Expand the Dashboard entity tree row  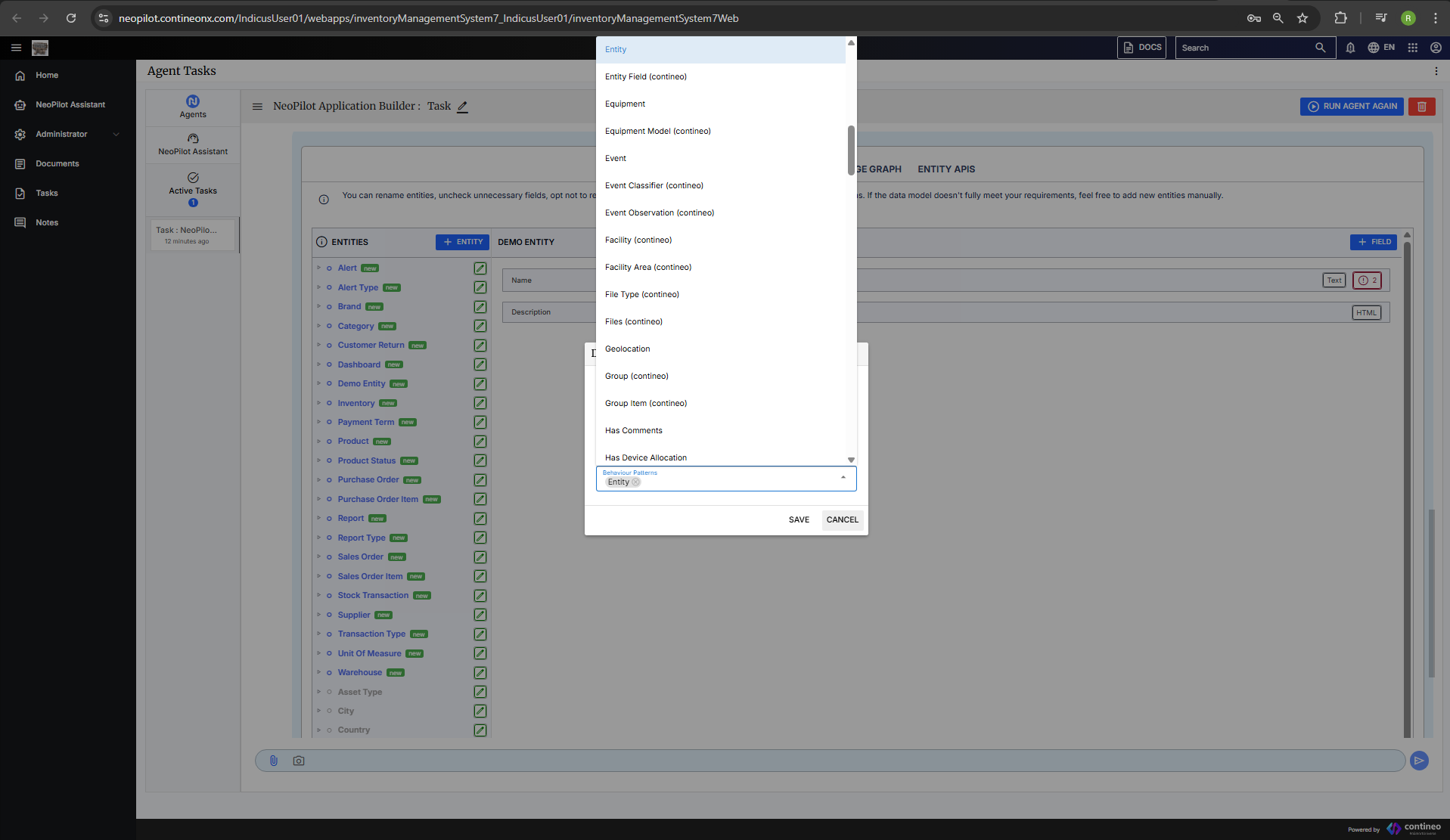318,364
